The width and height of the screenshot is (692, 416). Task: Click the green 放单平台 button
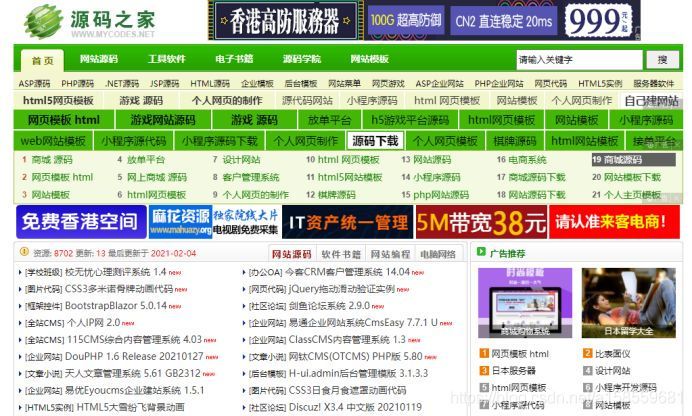tap(329, 120)
